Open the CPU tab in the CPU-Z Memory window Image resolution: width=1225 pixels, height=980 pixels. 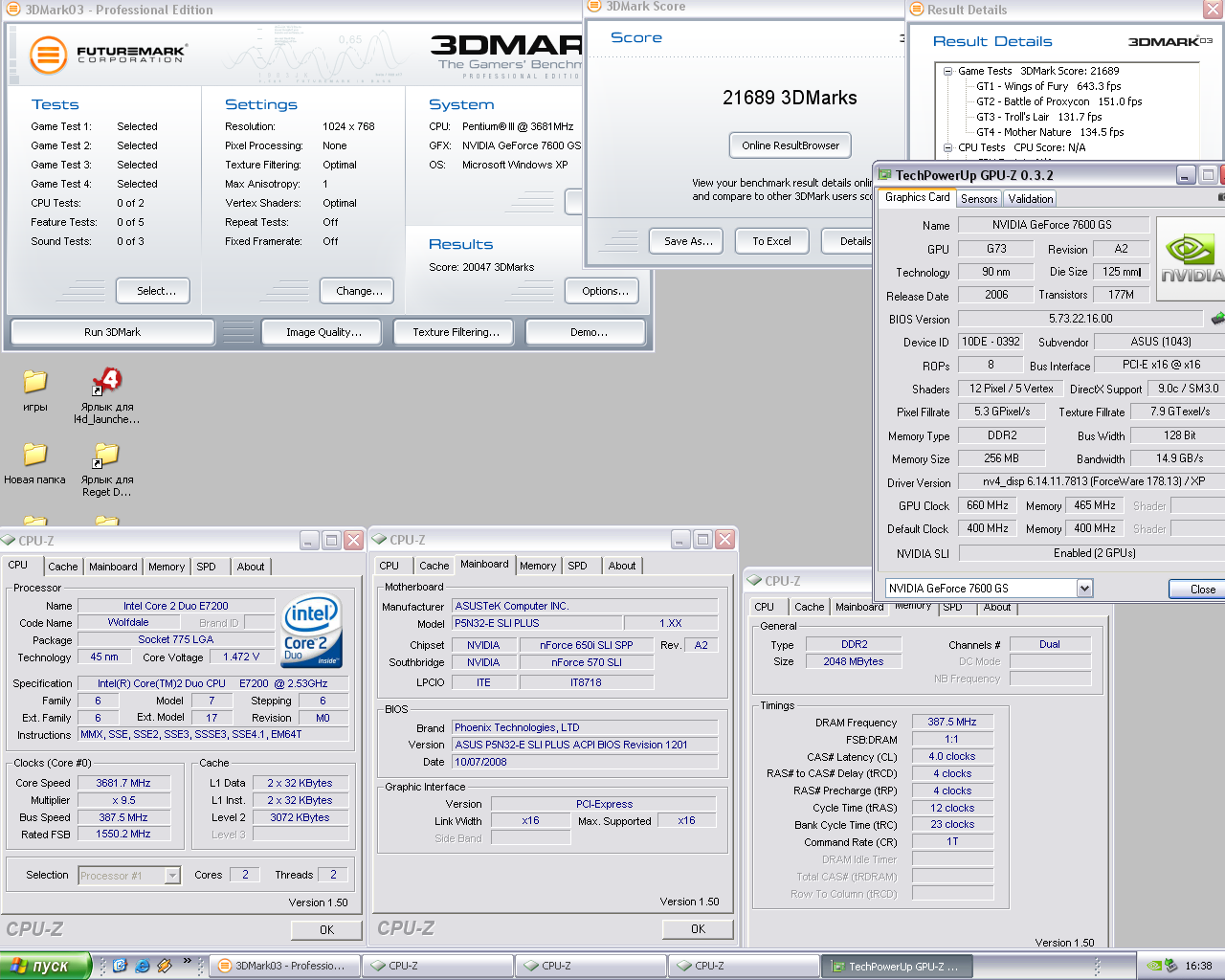pyautogui.click(x=764, y=607)
